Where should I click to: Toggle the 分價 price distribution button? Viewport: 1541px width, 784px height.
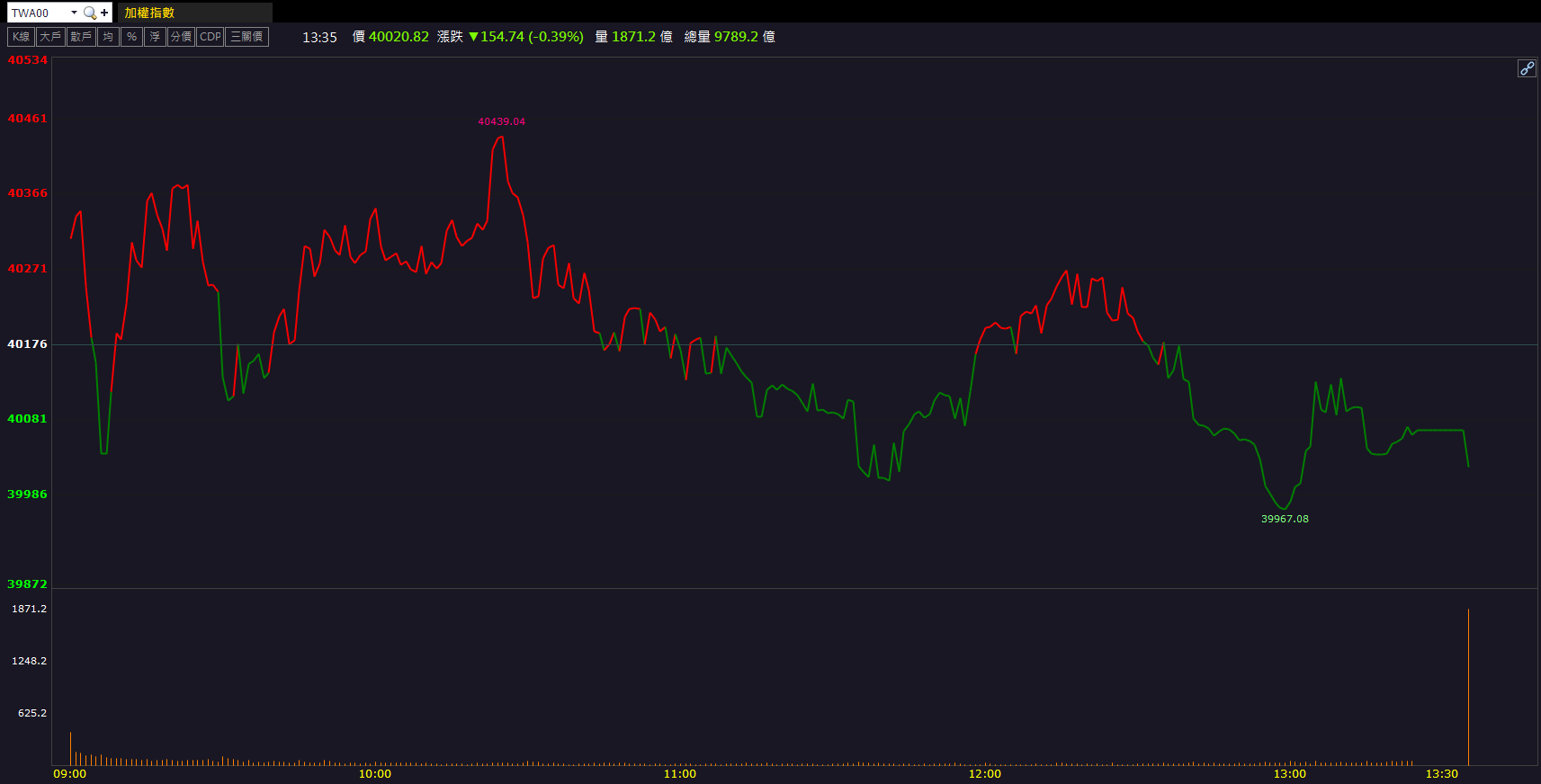(181, 37)
